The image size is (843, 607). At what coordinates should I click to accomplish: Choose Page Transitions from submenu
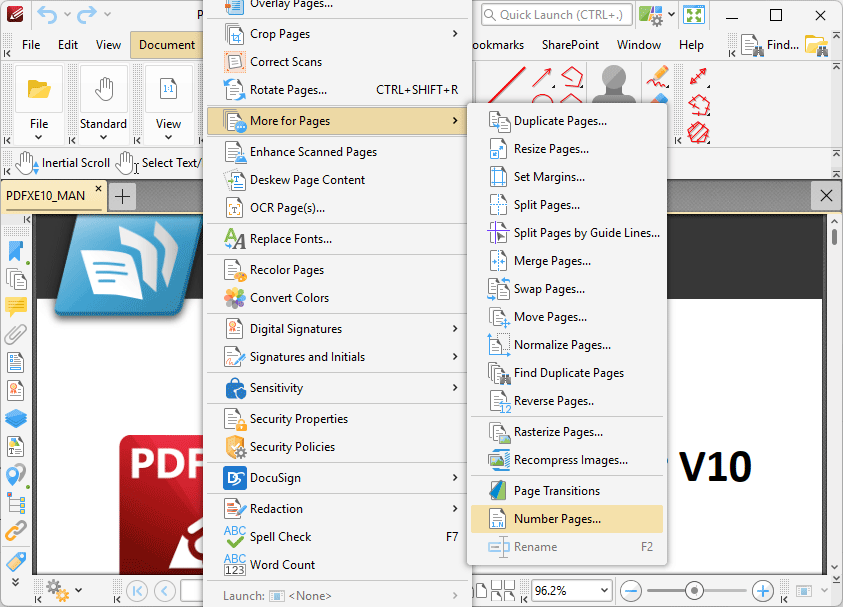coord(567,491)
